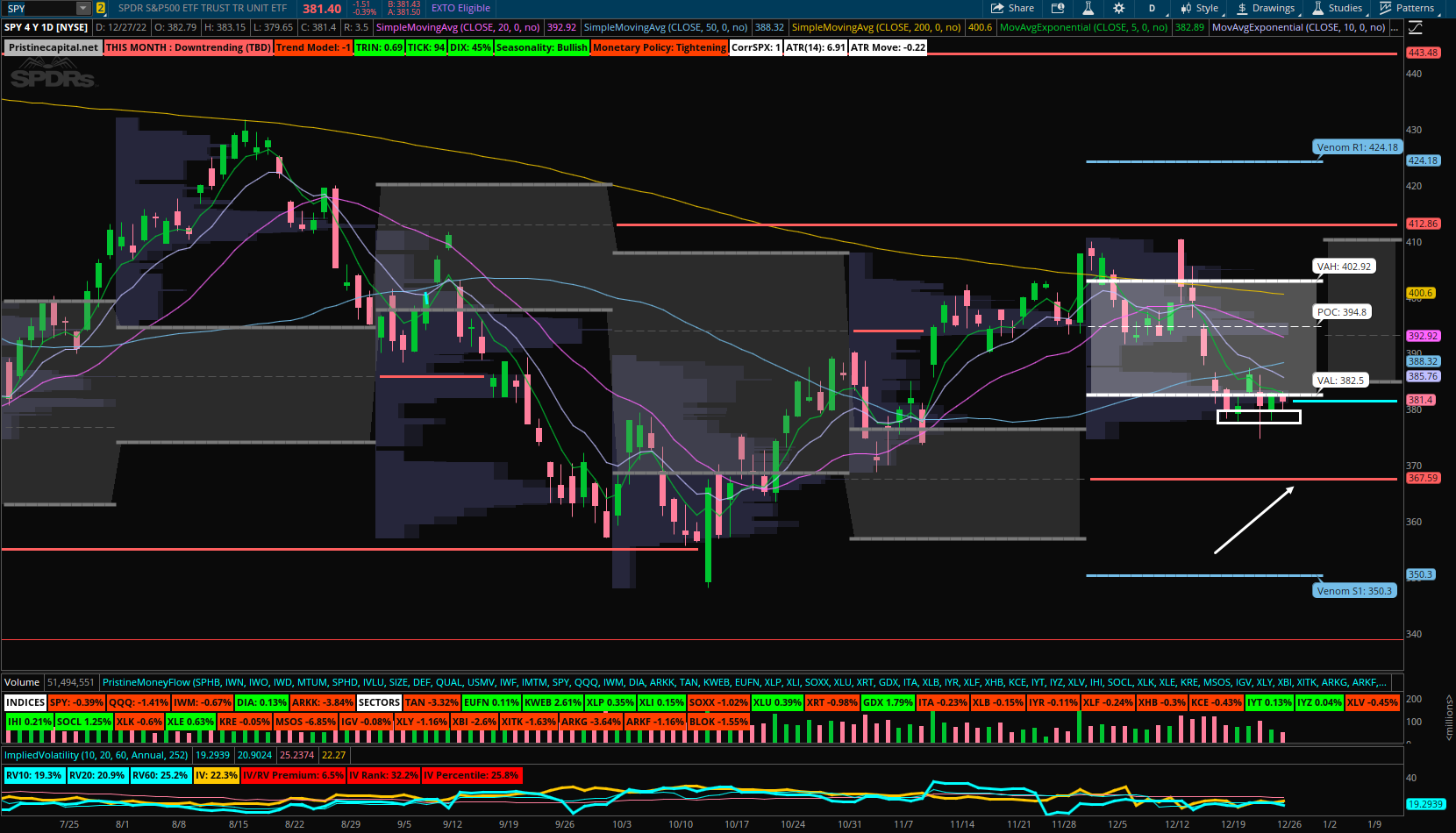Click the IV: 22.3% label
1456x833 pixels.
point(216,775)
